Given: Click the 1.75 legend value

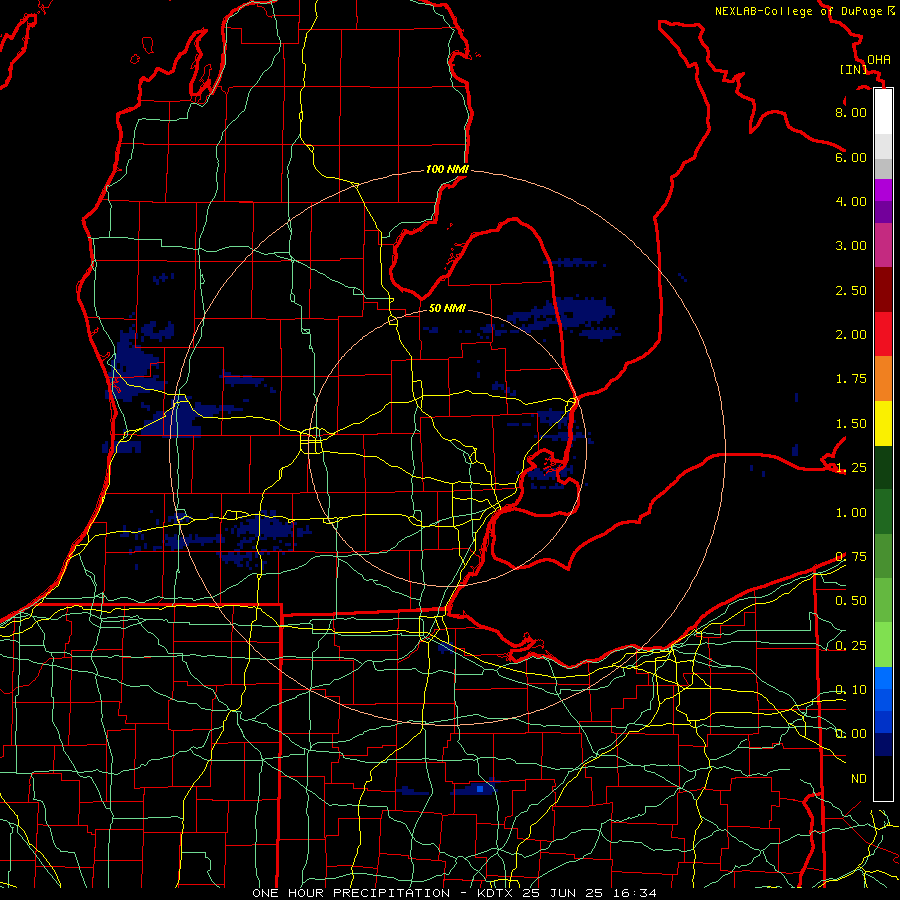Looking at the screenshot, I should (x=851, y=379).
